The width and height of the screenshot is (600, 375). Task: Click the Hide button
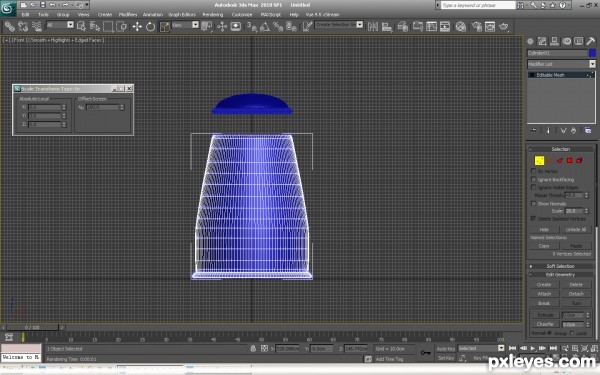[x=544, y=230]
